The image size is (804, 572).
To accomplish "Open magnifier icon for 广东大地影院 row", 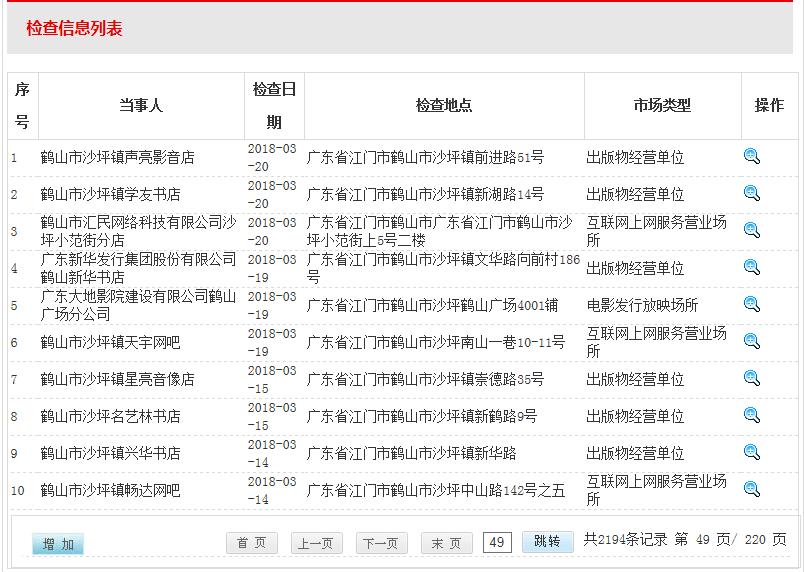I will point(752,304).
